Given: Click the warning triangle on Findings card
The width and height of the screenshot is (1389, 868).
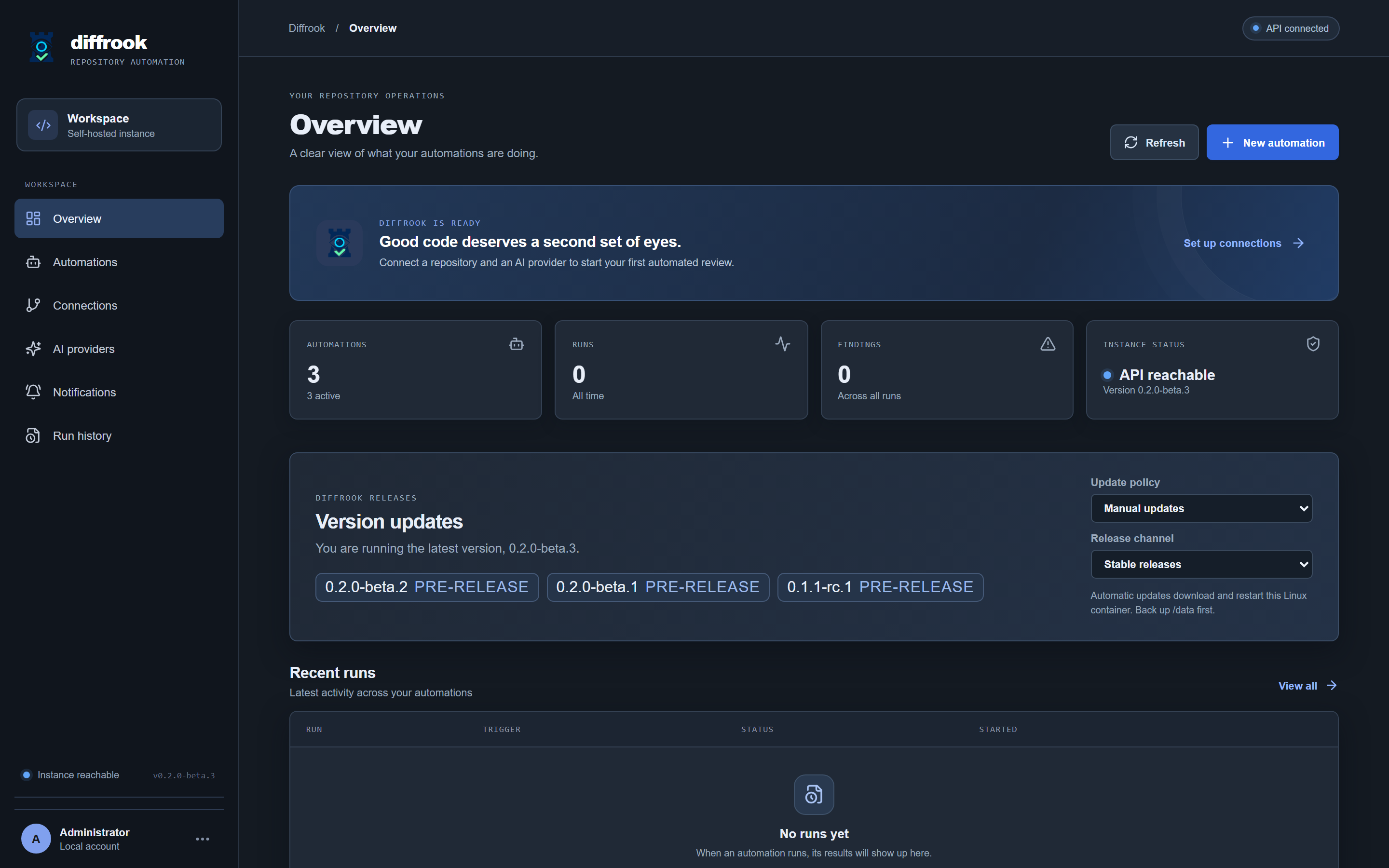Looking at the screenshot, I should pyautogui.click(x=1048, y=344).
